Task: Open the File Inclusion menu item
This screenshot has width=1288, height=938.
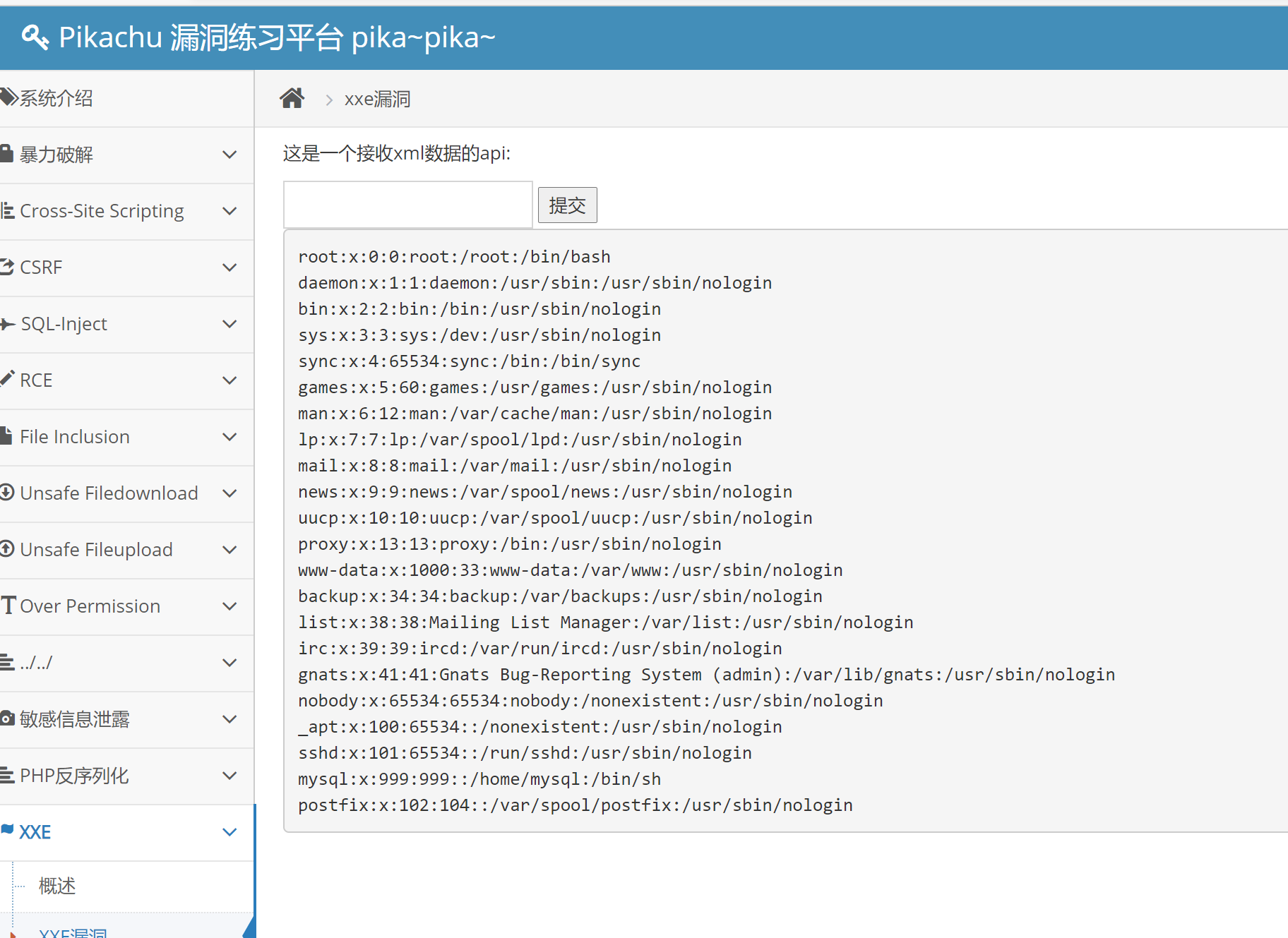Action: (x=75, y=437)
